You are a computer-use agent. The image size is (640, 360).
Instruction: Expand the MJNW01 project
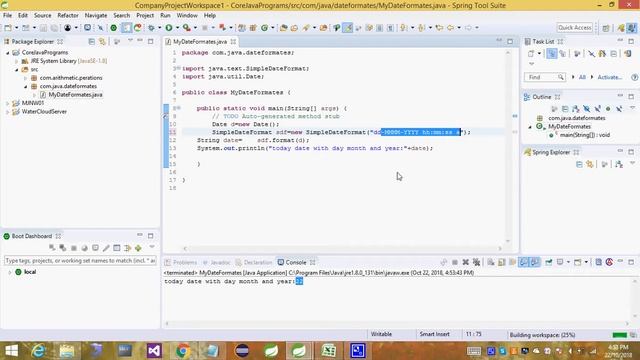pos(8,103)
